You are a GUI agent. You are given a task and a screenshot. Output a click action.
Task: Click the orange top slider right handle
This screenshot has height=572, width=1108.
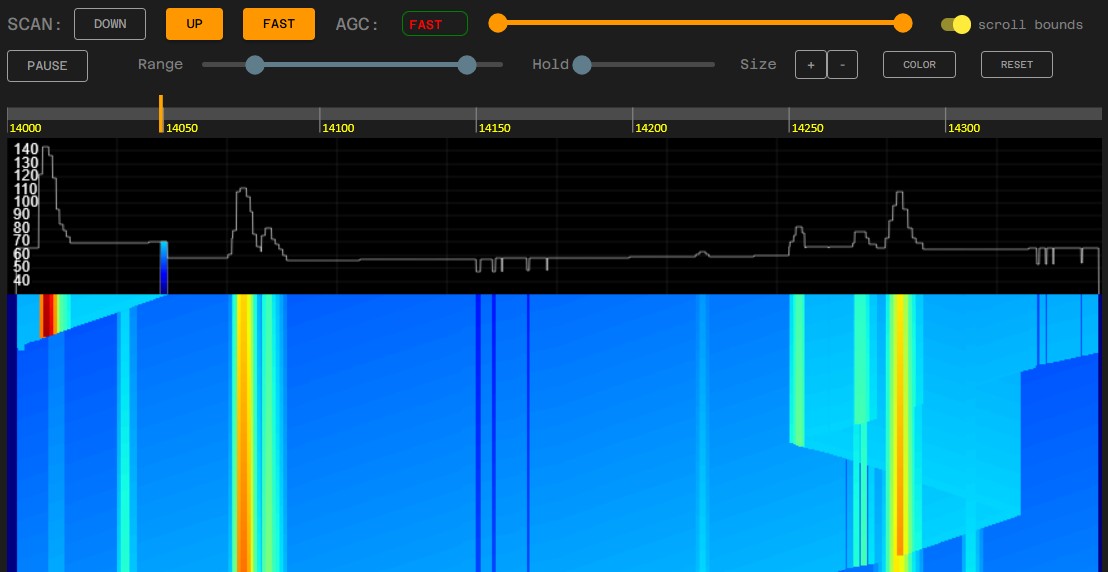(x=903, y=23)
